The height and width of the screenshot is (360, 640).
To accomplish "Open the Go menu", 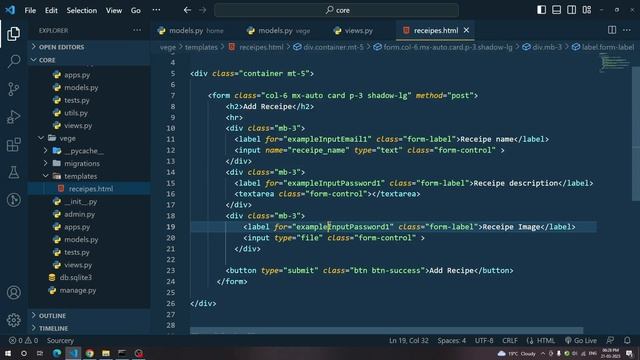I will 136,10.
